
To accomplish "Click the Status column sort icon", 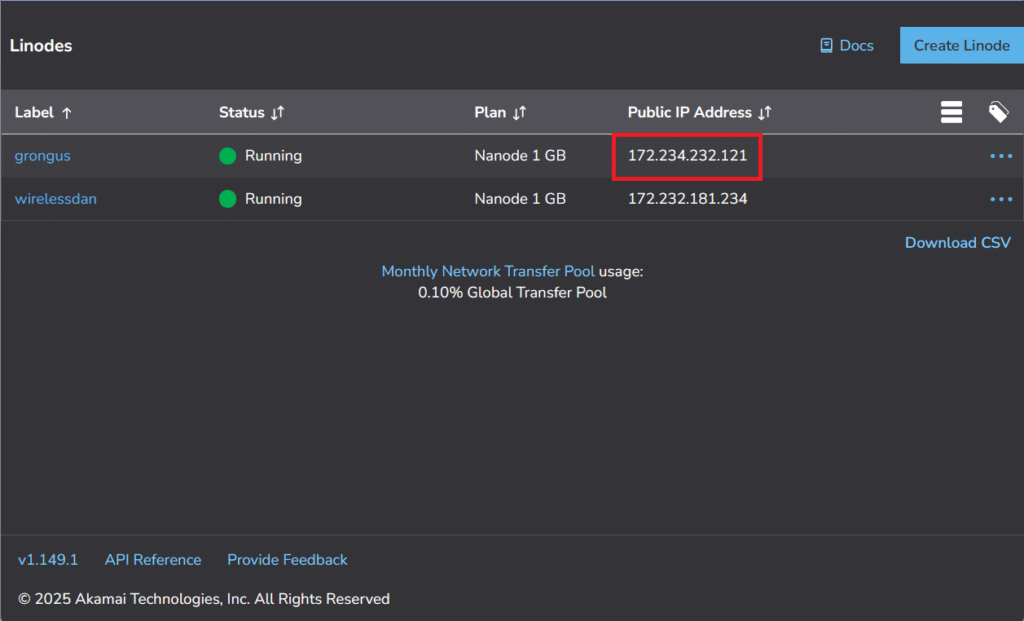I will pos(278,113).
